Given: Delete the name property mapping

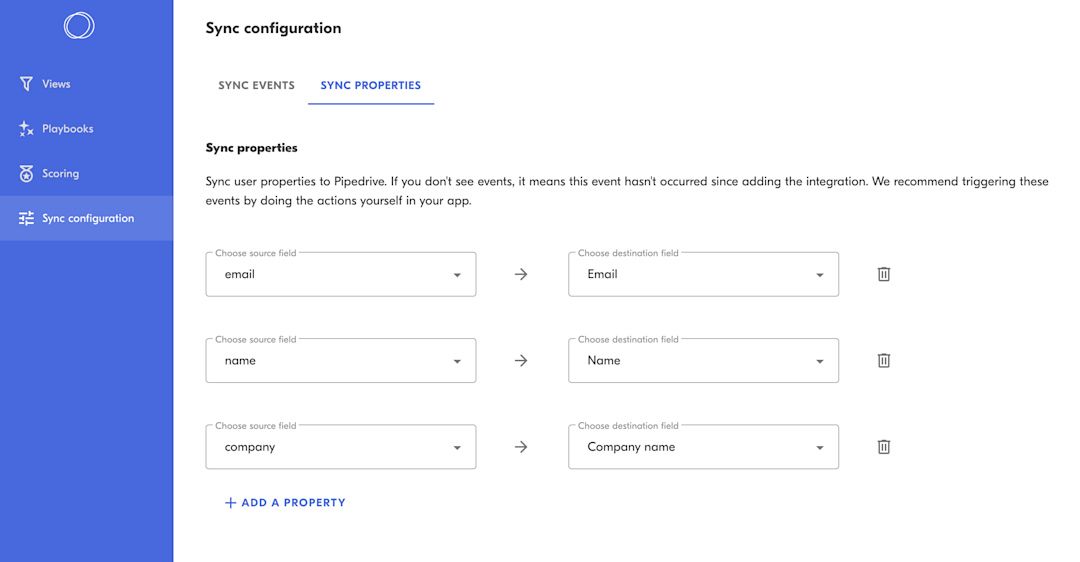Looking at the screenshot, I should click(x=884, y=361).
